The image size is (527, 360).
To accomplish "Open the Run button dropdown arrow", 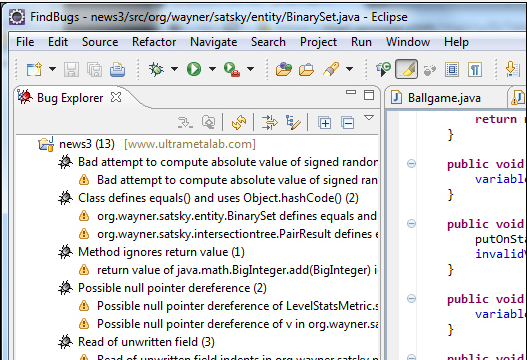I will (212, 69).
